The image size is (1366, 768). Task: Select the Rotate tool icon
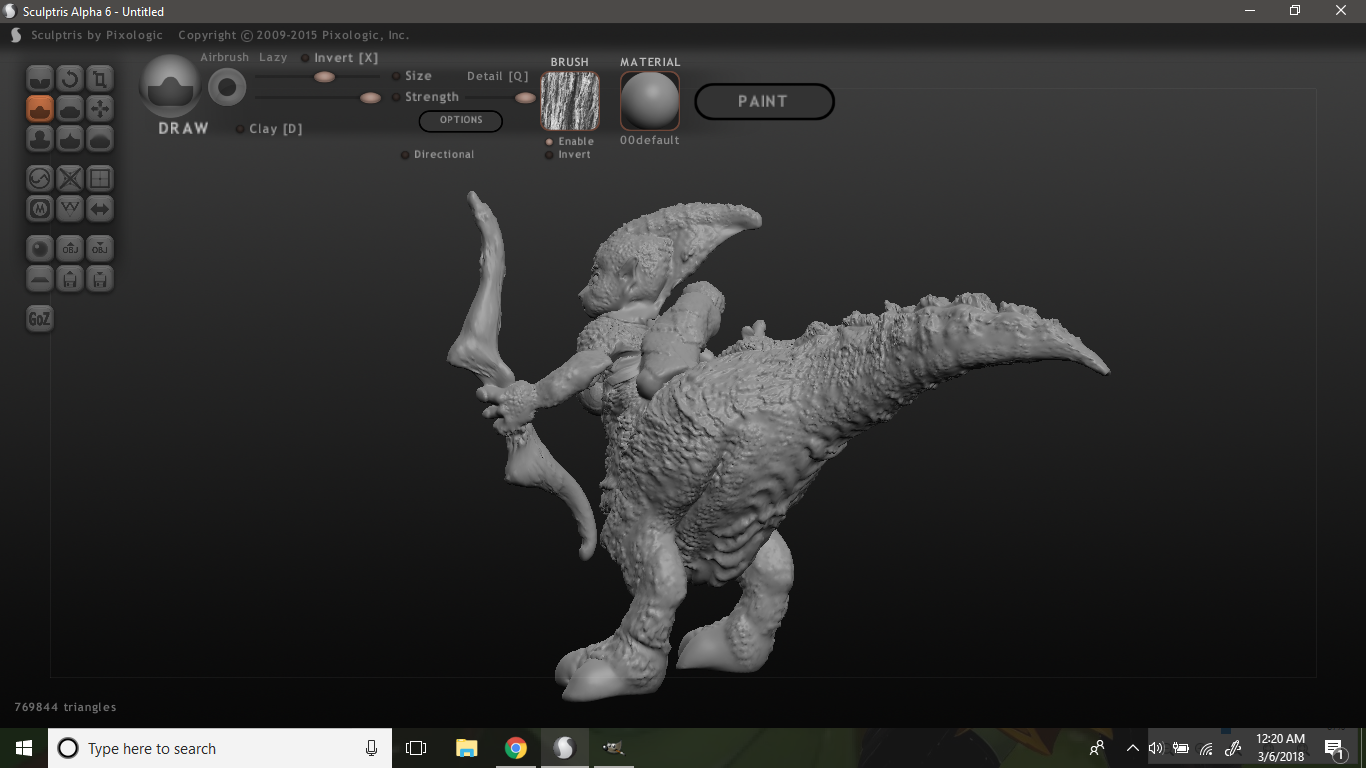70,78
